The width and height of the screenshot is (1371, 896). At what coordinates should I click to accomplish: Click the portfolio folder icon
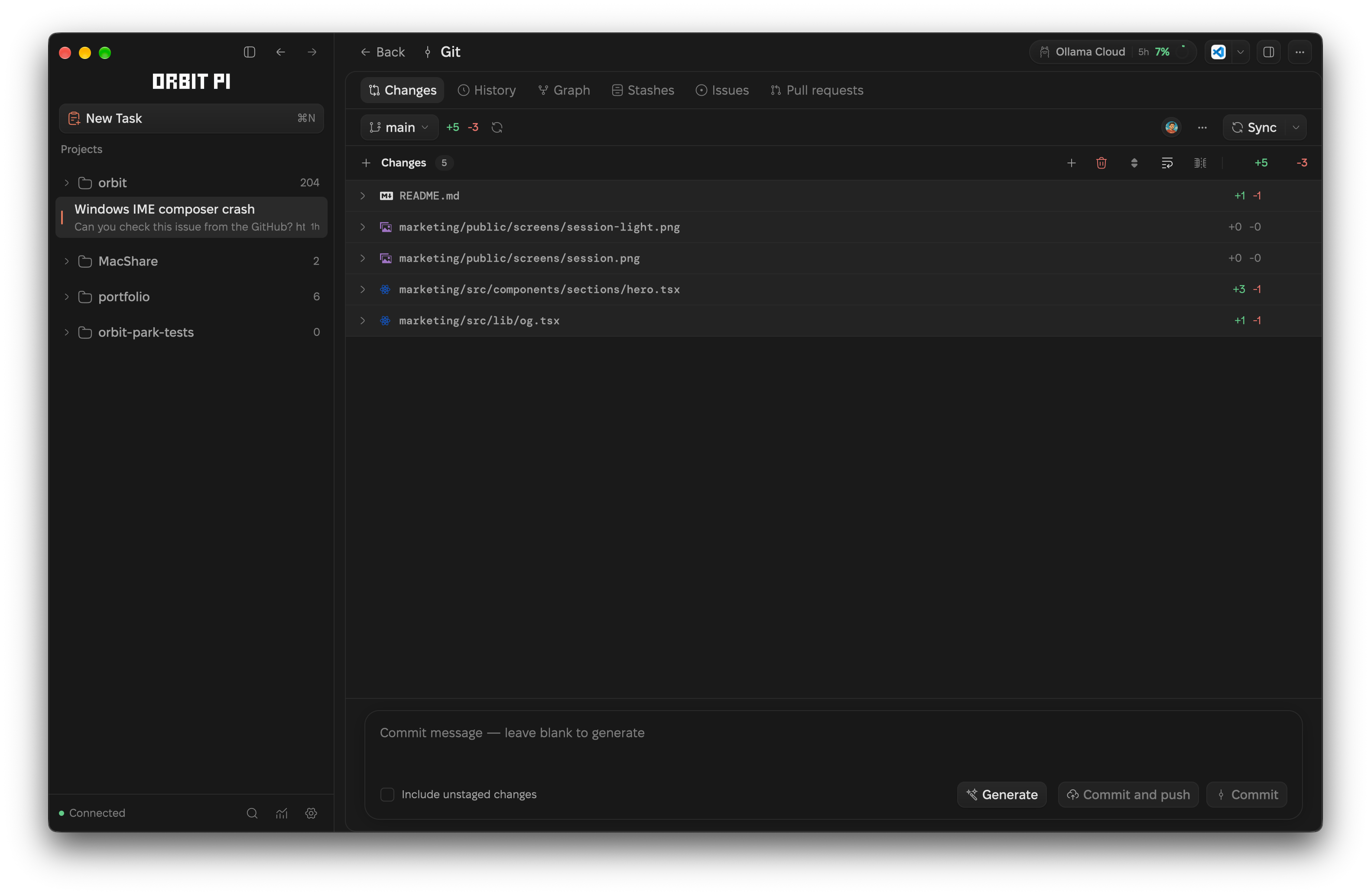pyautogui.click(x=85, y=297)
